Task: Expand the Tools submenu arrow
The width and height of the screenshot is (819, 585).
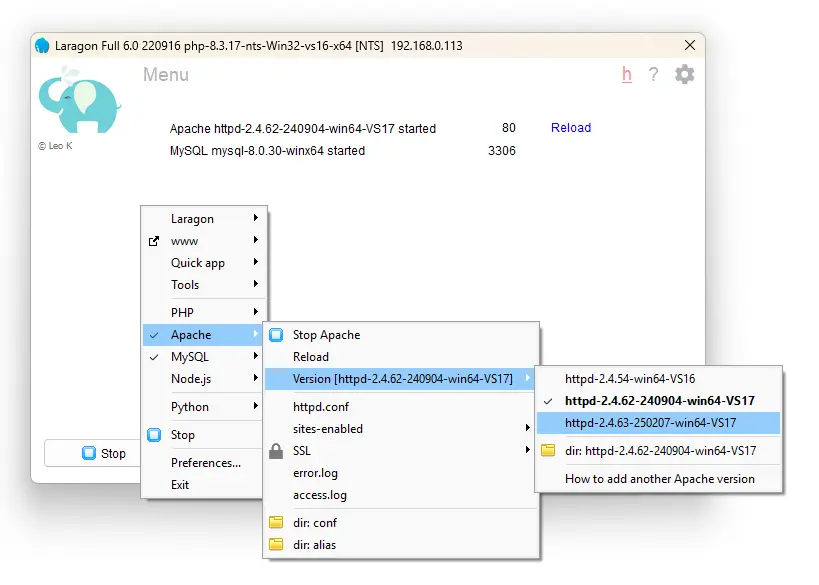Action: pyautogui.click(x=255, y=284)
